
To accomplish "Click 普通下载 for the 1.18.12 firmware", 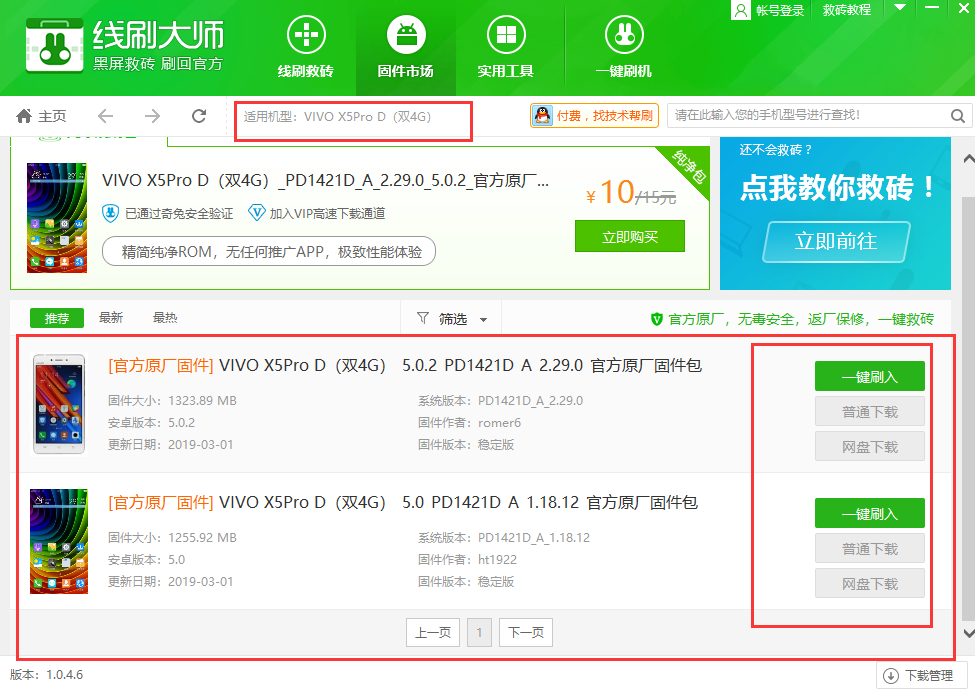I will click(x=869, y=548).
